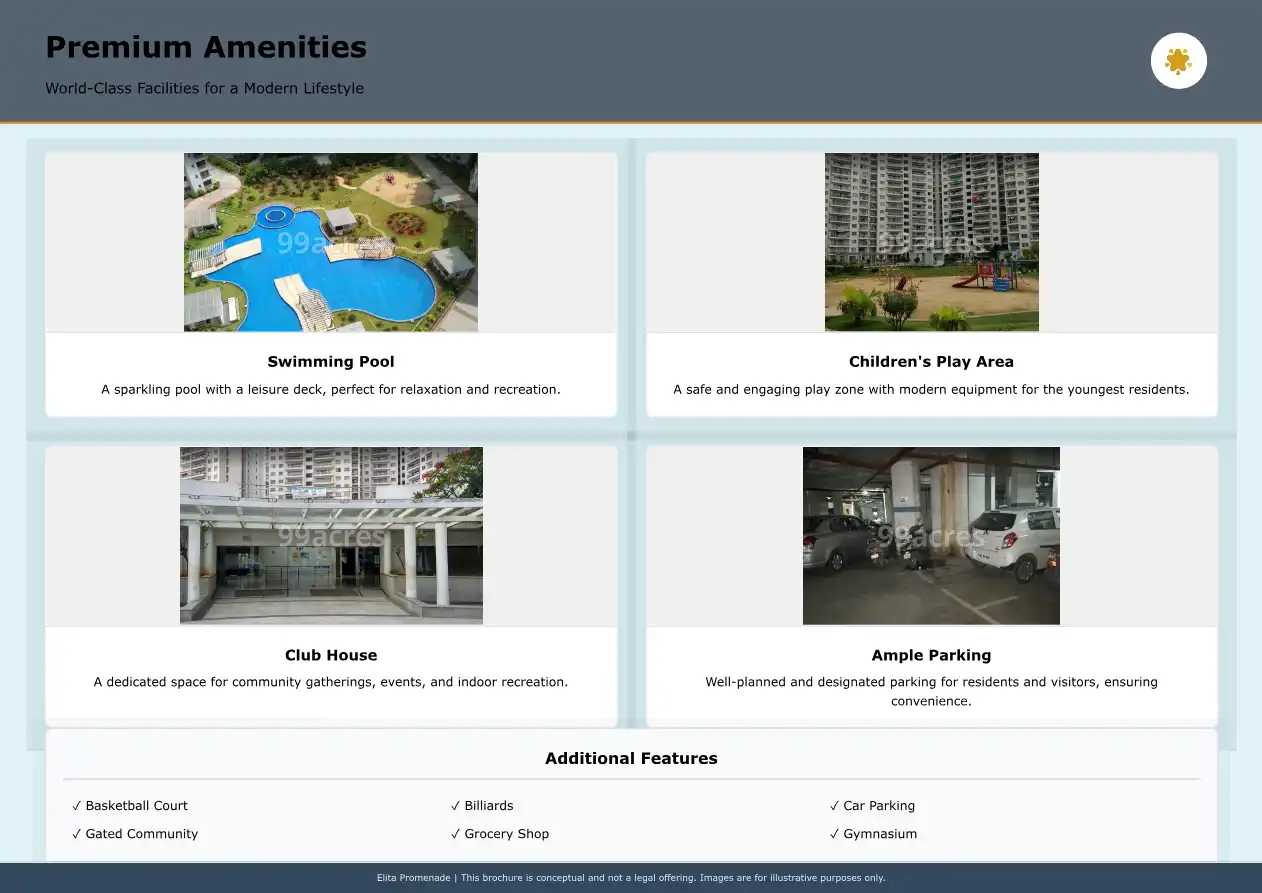Click the Club House heading
Screen dimensions: 1262x893
coord(330,656)
